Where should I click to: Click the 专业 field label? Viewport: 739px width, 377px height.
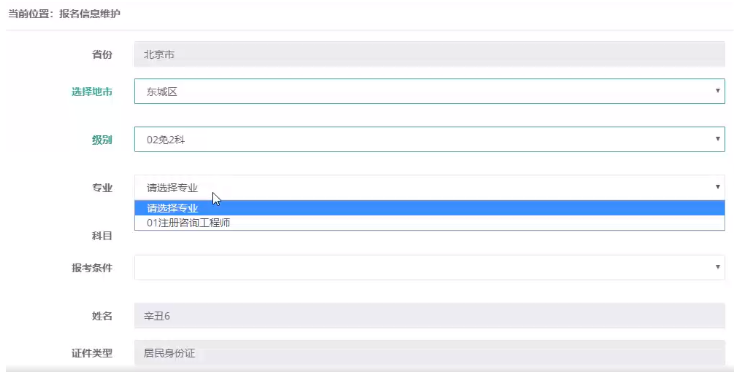(102, 188)
